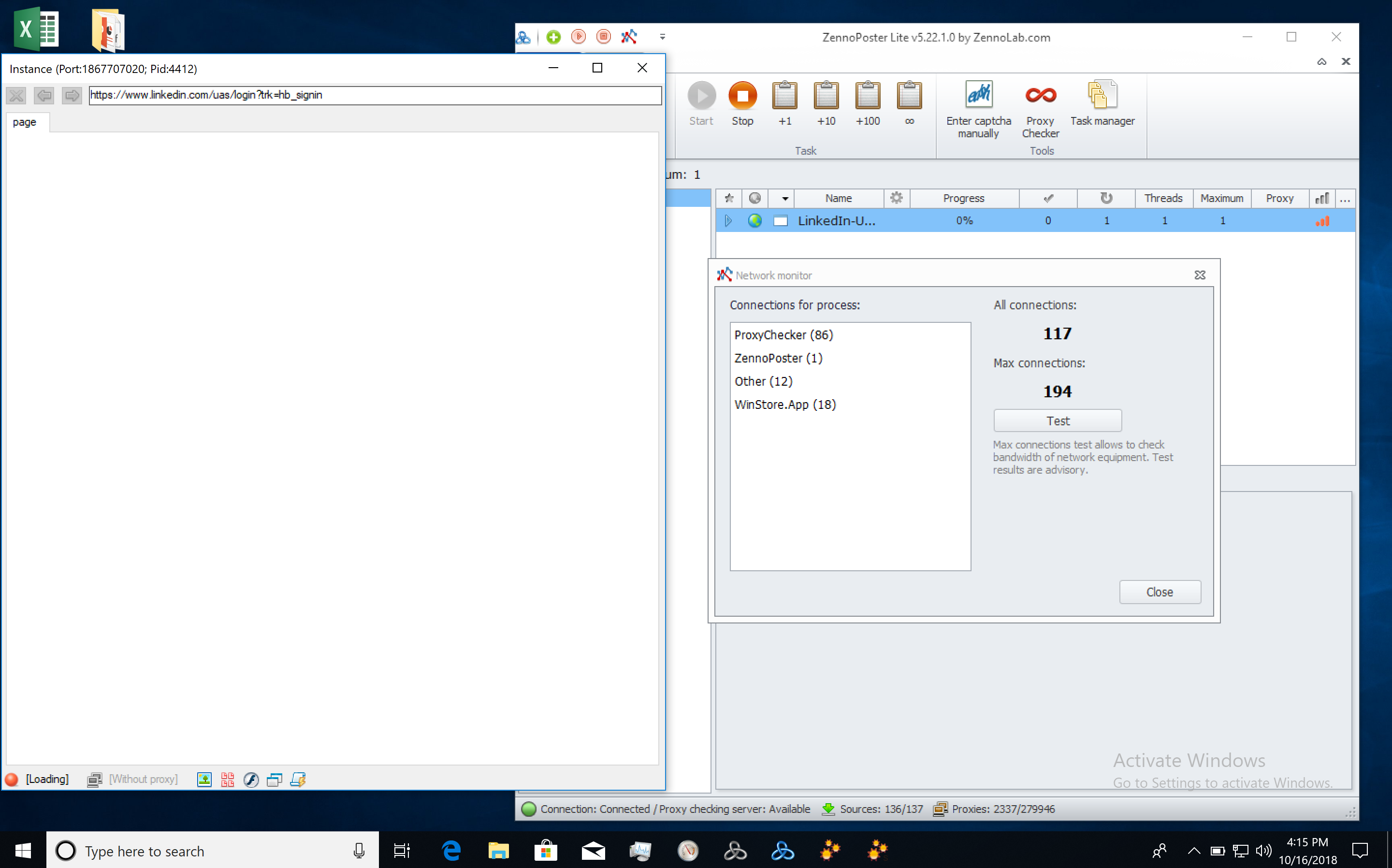This screenshot has height=868, width=1392.
Task: Click the [Without proxy] label
Action: tap(144, 779)
